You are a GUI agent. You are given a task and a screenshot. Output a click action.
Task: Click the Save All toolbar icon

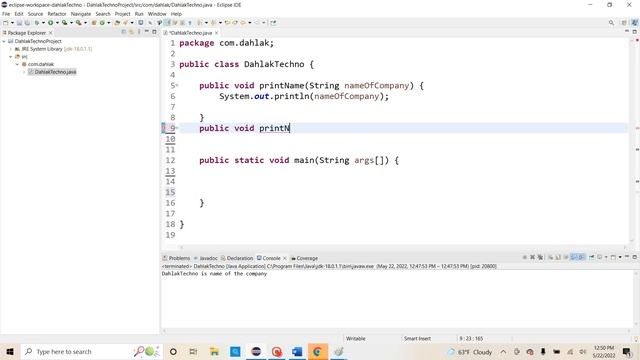27,23
